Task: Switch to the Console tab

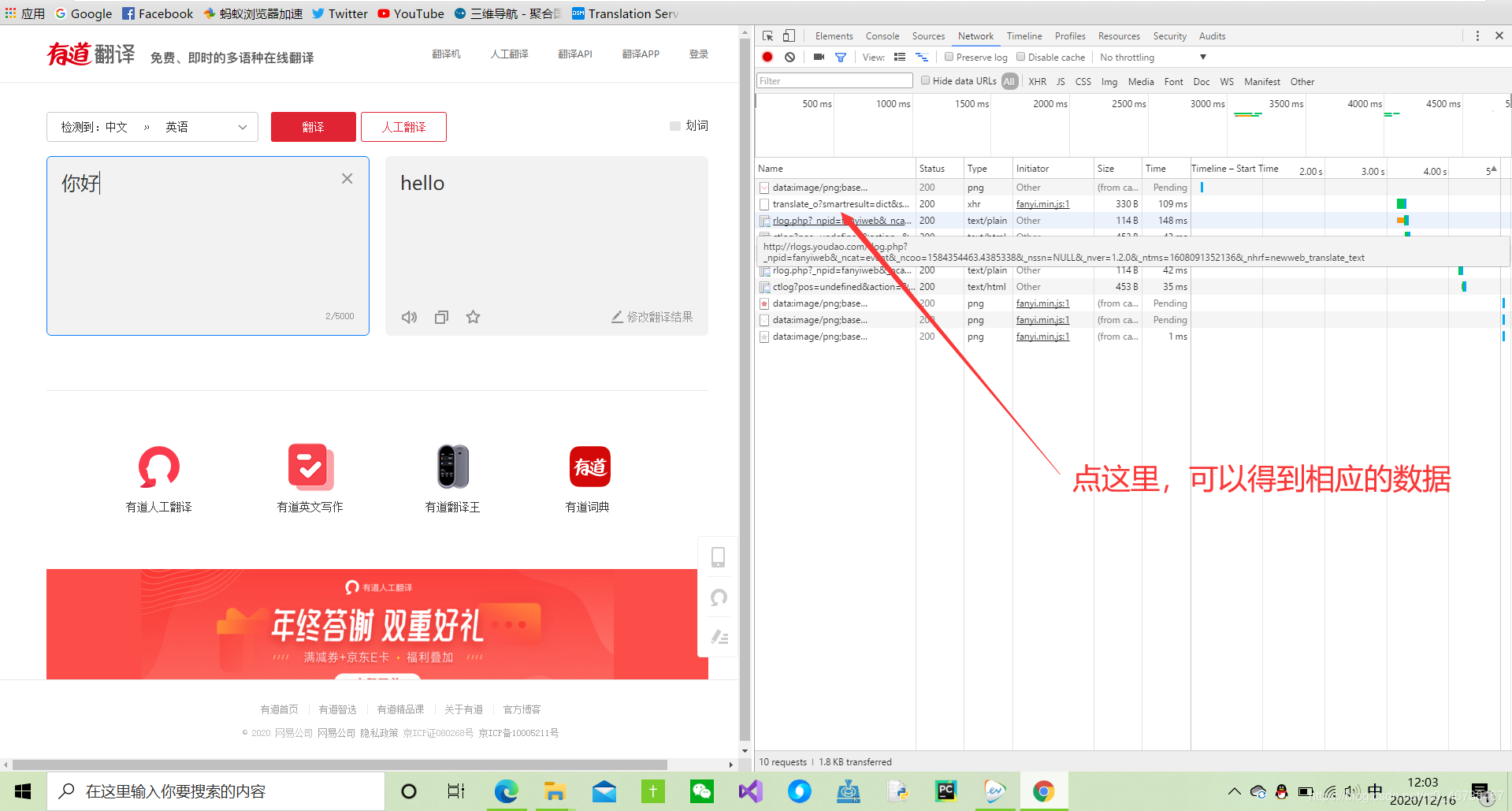Action: (x=882, y=36)
